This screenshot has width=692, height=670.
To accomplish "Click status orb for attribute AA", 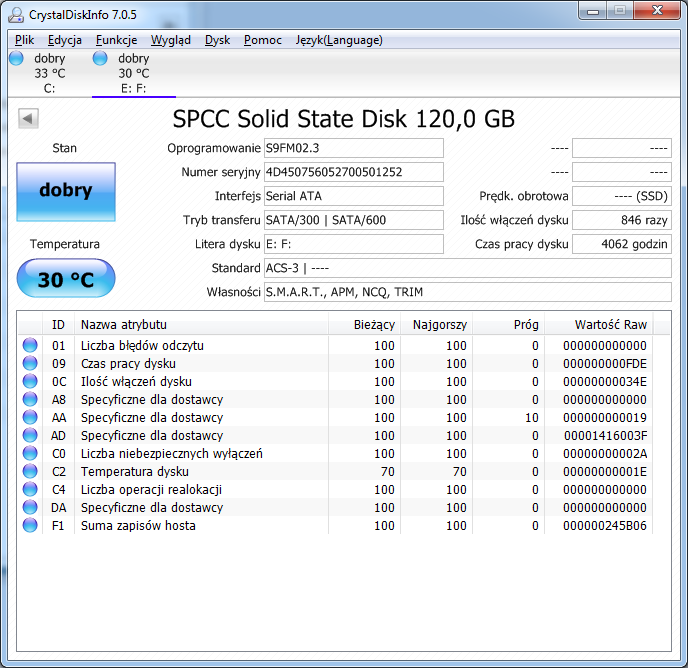I will coord(30,418).
